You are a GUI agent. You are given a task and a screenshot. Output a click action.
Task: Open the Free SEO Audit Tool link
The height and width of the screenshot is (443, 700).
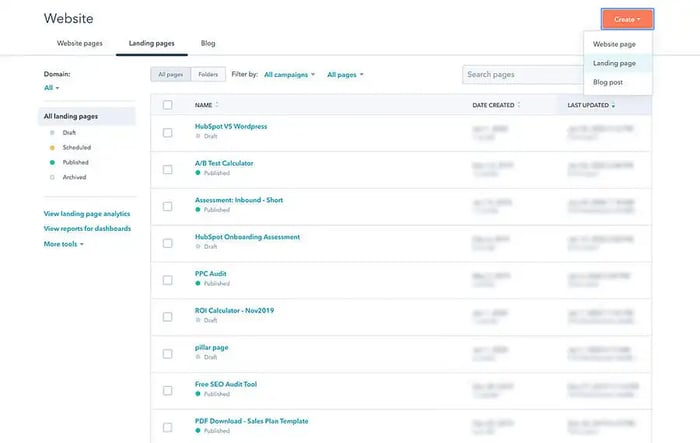[x=226, y=384]
